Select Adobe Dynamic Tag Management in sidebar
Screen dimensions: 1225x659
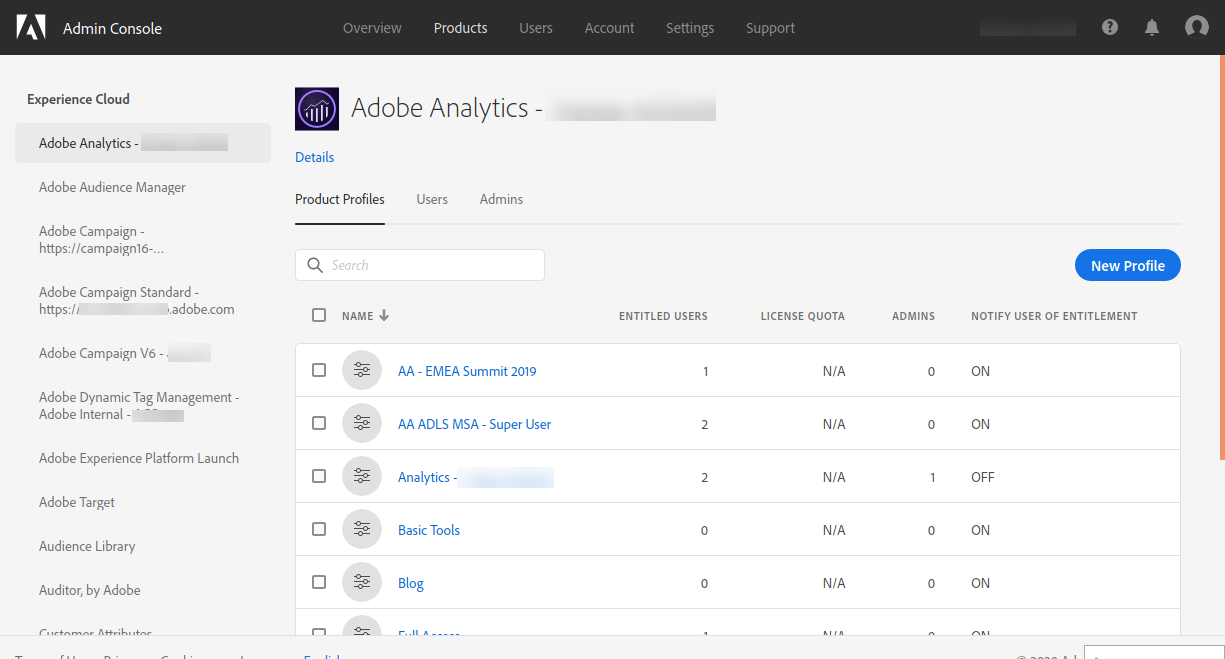click(139, 406)
